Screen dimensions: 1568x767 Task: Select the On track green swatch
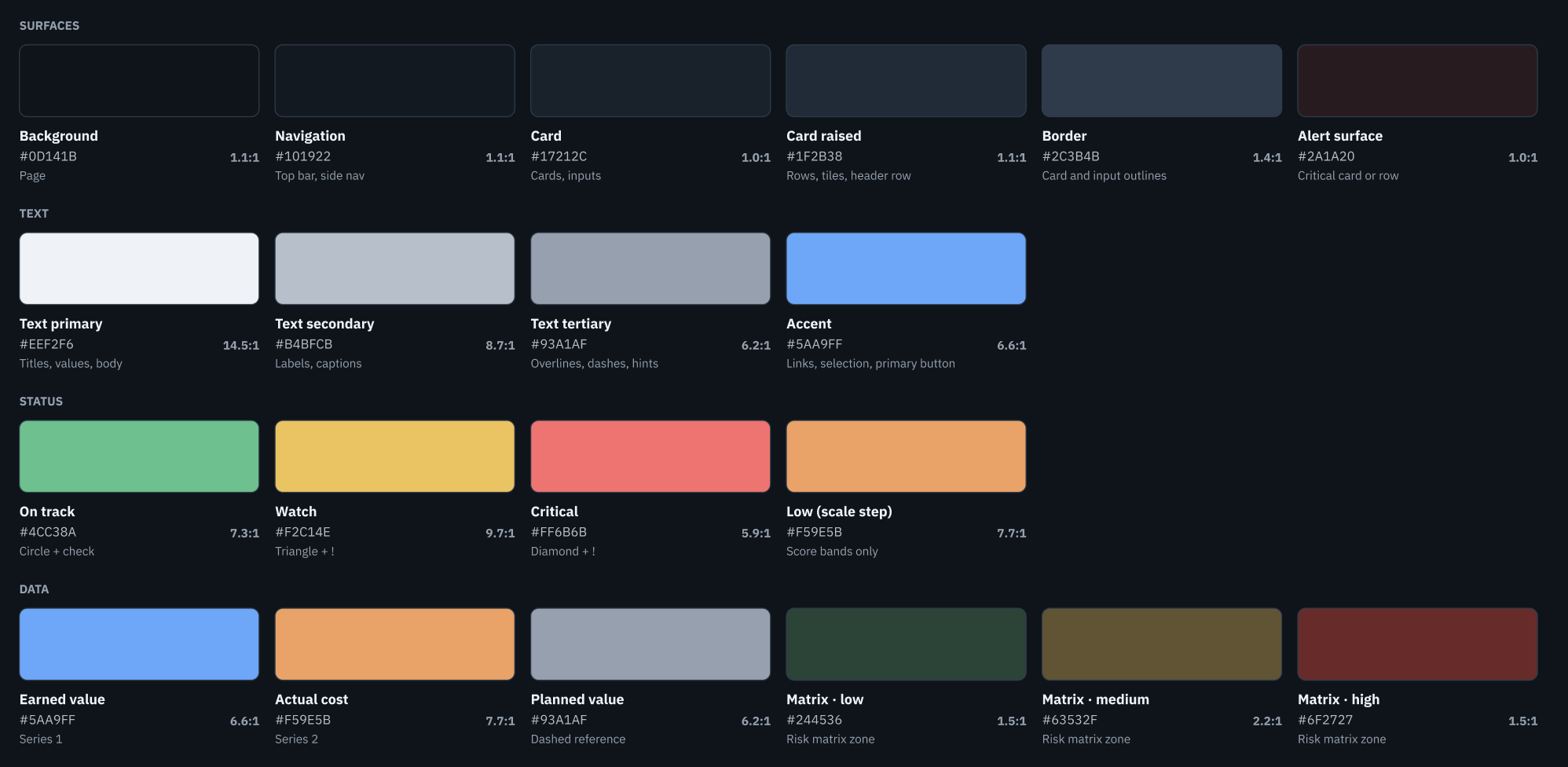coord(139,457)
